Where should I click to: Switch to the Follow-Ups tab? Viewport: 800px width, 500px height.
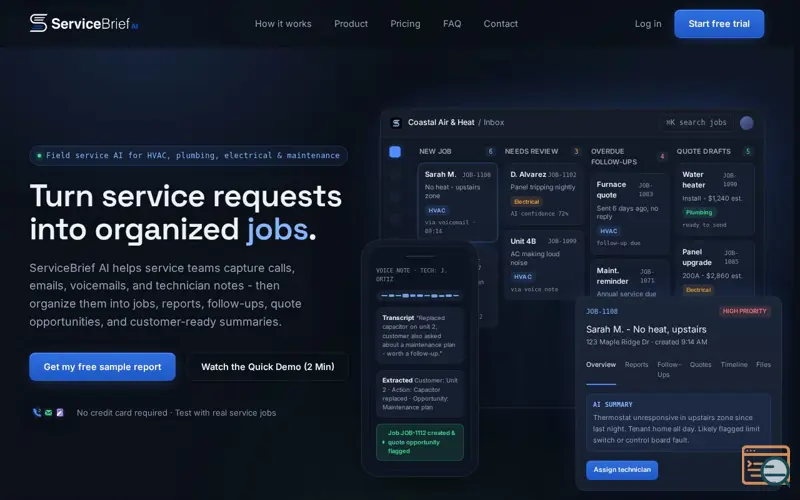pyautogui.click(x=669, y=369)
